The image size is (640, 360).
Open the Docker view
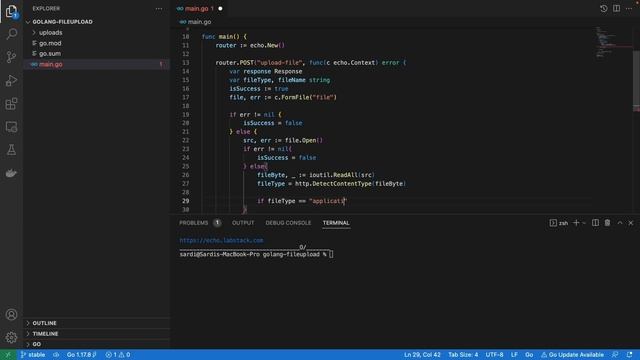tap(11, 173)
